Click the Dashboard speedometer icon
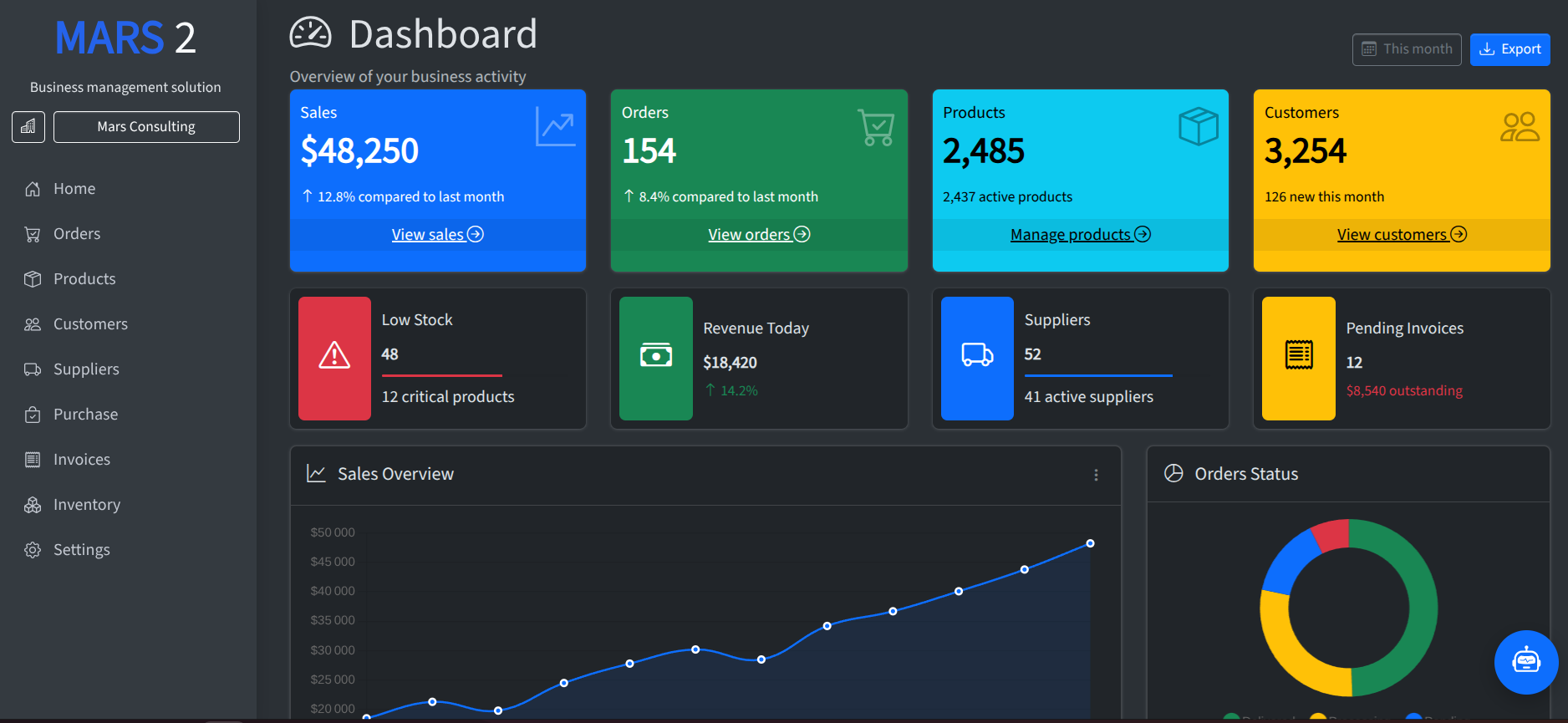1568x723 pixels. tap(311, 34)
